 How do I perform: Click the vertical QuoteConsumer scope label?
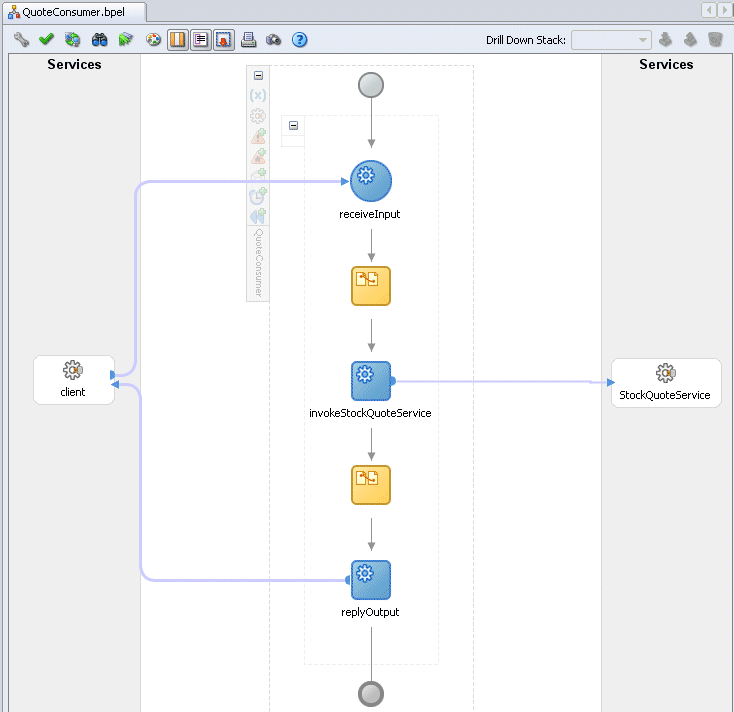258,263
